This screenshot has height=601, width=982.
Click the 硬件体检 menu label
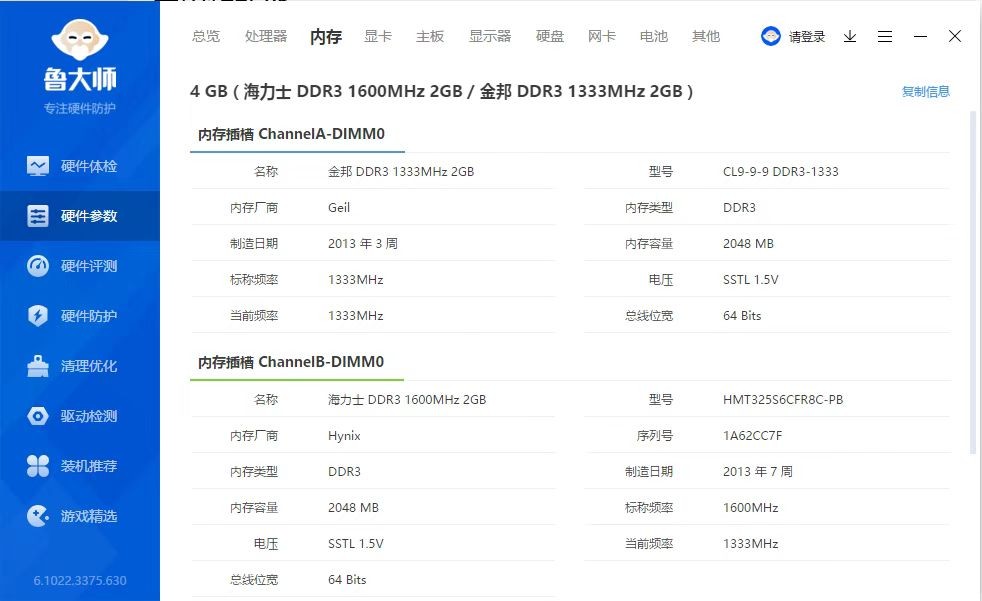(x=89, y=166)
